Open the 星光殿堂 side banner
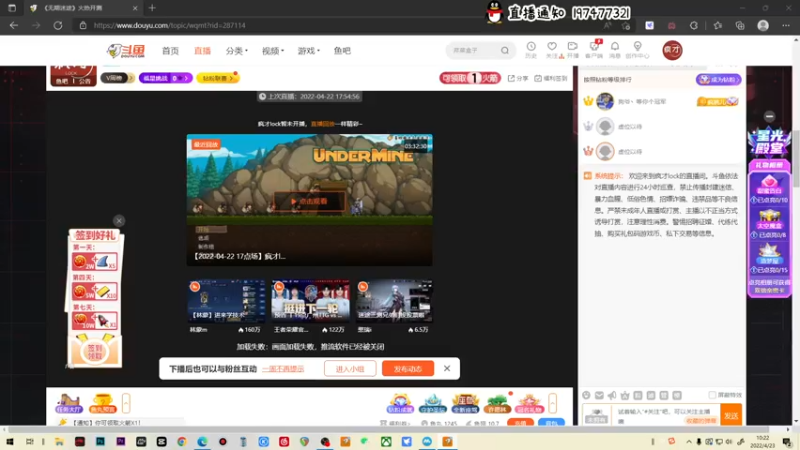Image resolution: width=800 pixels, height=450 pixels. (769, 142)
